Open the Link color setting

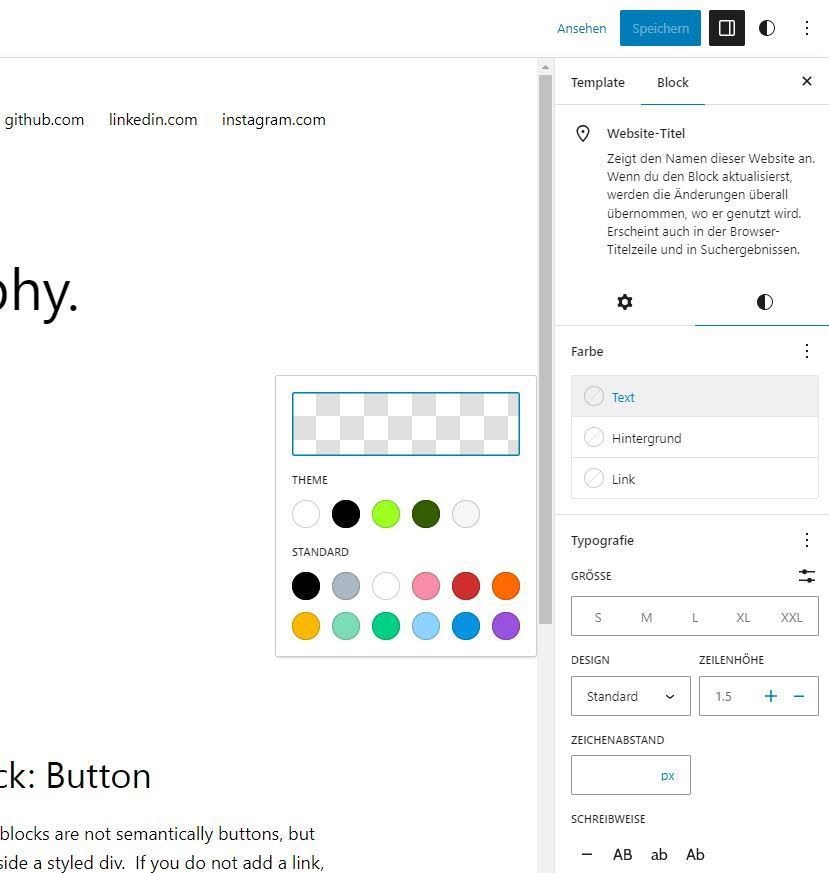[695, 478]
